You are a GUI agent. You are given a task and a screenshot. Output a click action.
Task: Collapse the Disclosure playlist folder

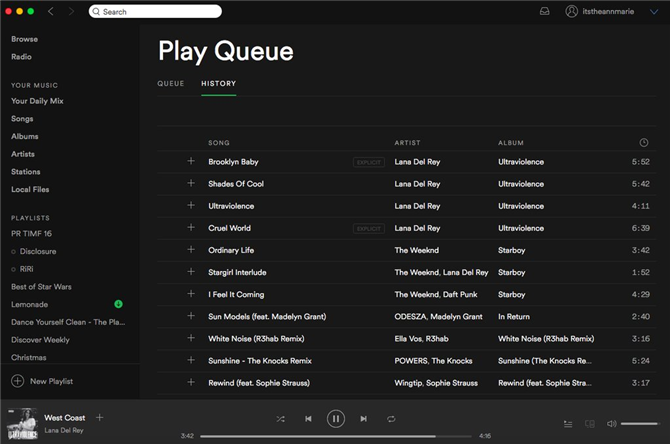14,252
